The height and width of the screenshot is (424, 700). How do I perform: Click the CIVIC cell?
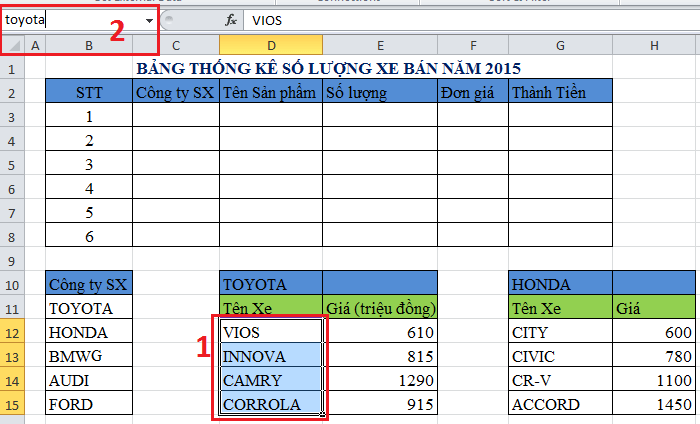[x=560, y=356]
